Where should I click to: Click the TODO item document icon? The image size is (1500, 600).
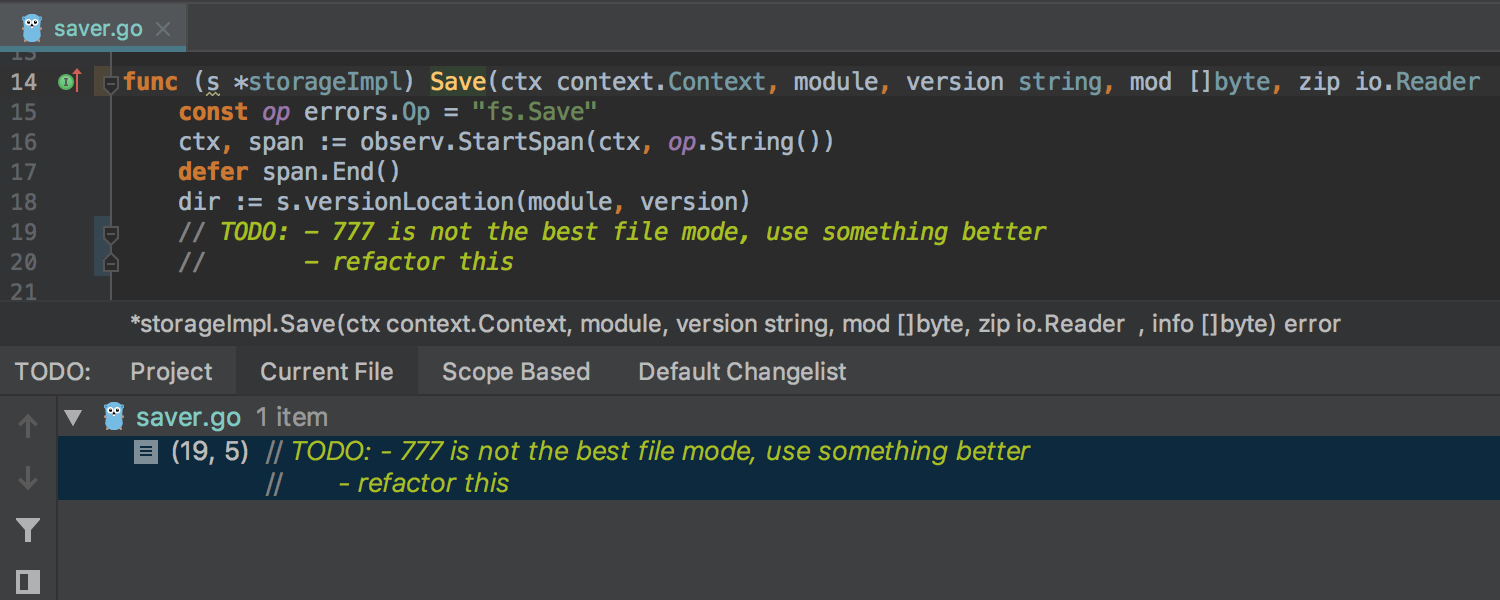coord(146,452)
